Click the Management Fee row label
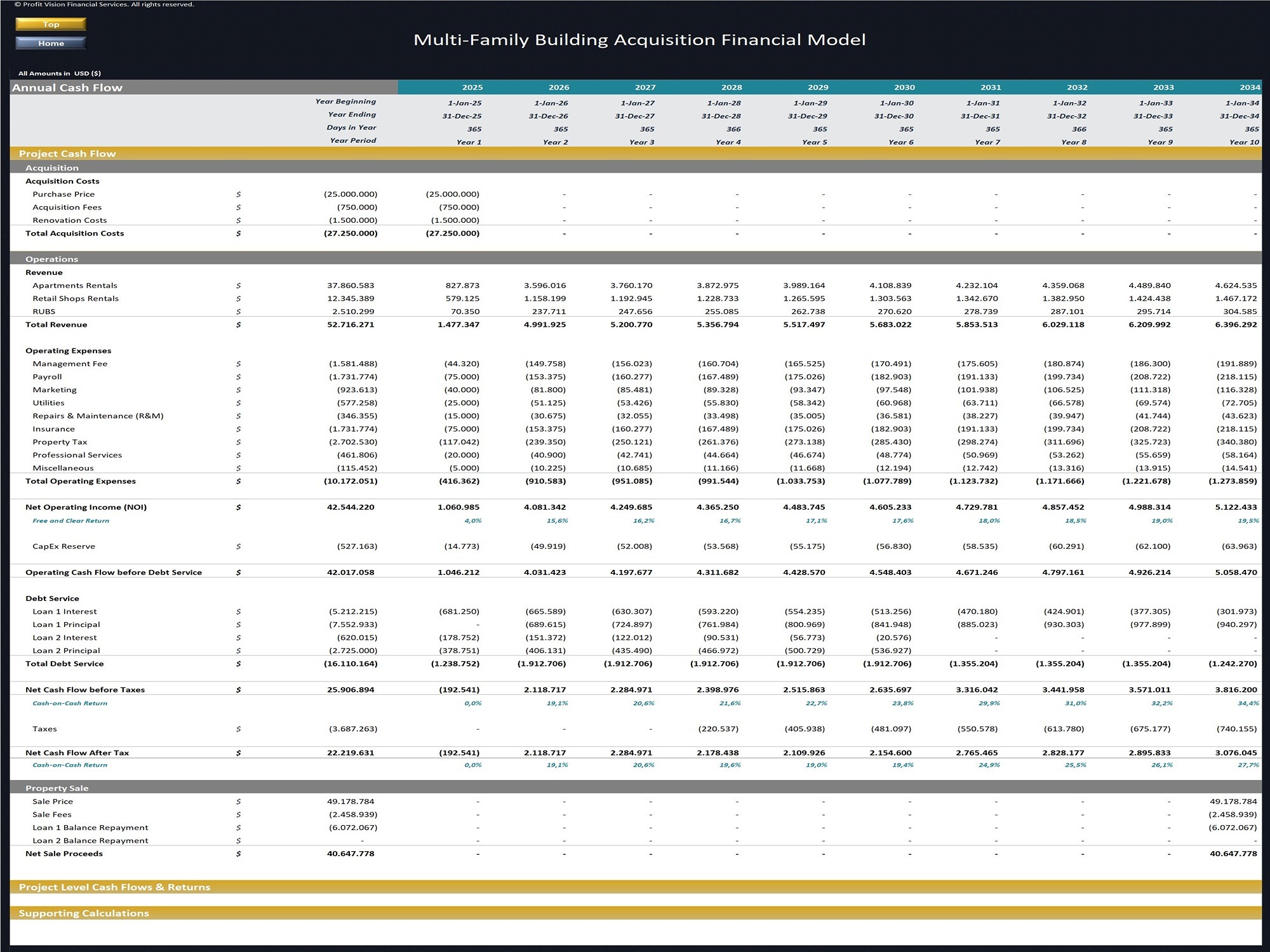Viewport: 1270px width, 952px height. 70,364
